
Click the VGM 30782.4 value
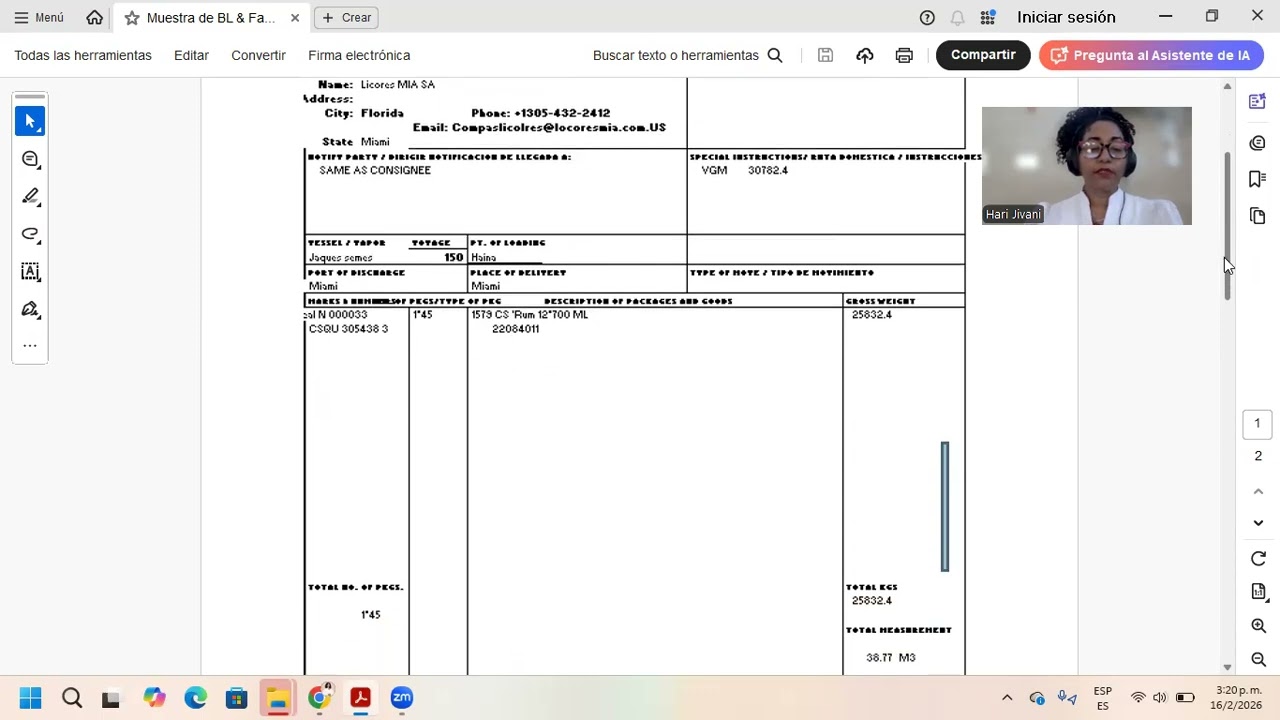tap(745, 171)
